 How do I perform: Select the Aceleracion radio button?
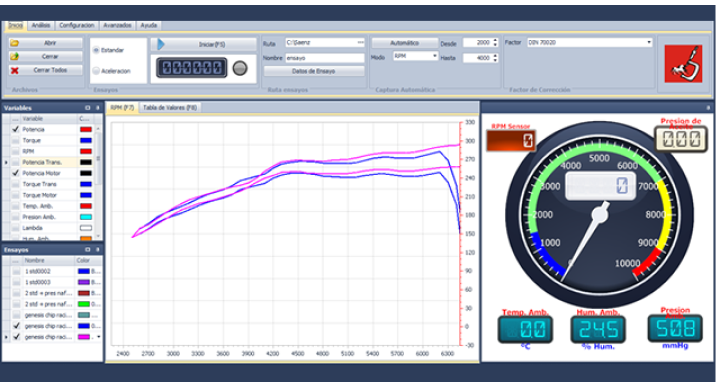(x=96, y=71)
